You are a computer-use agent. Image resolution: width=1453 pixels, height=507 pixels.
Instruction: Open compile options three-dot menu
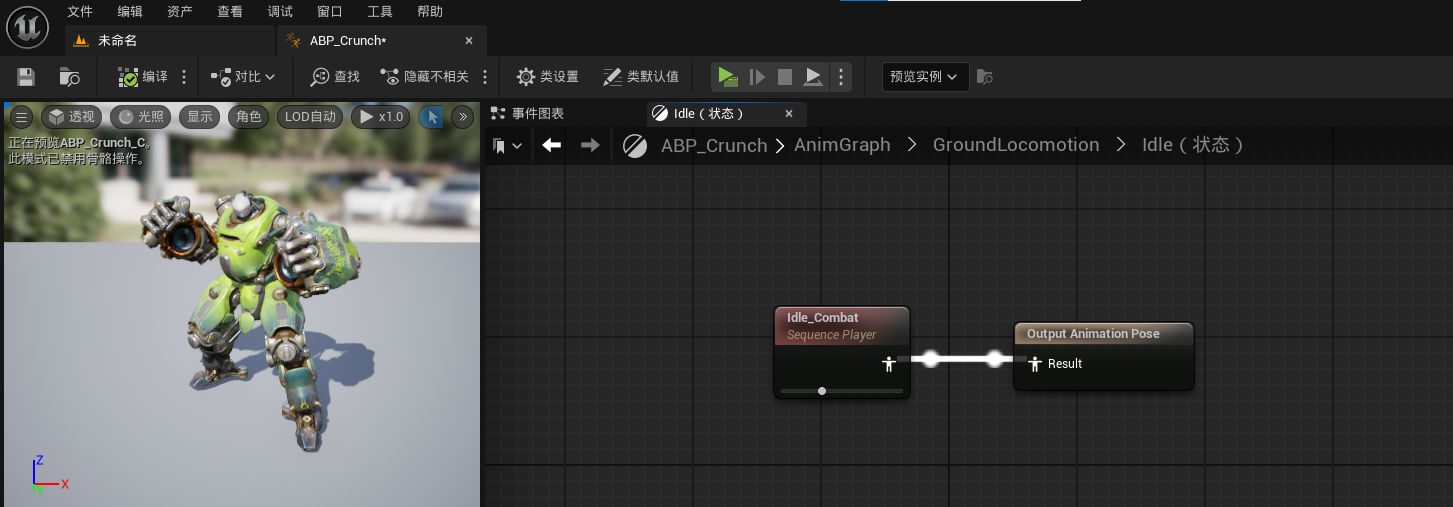[x=184, y=77]
